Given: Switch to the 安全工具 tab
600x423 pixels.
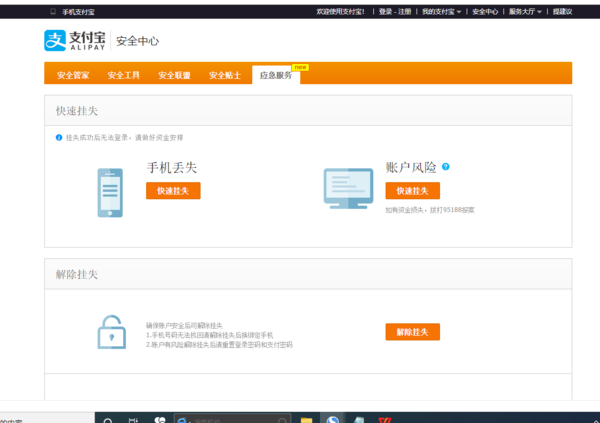Looking at the screenshot, I should tap(123, 75).
